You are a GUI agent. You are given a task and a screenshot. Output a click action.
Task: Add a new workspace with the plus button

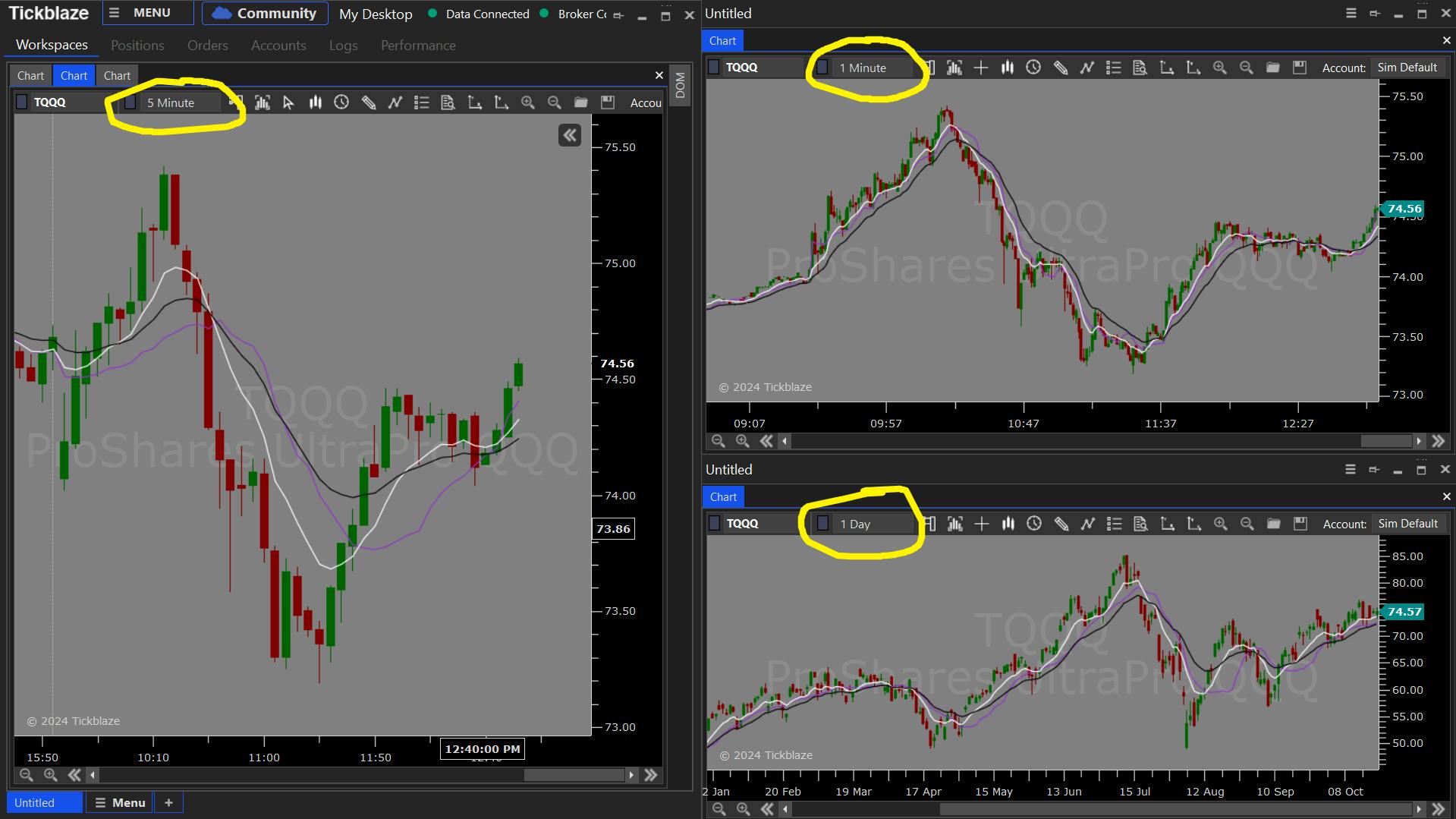(x=168, y=802)
